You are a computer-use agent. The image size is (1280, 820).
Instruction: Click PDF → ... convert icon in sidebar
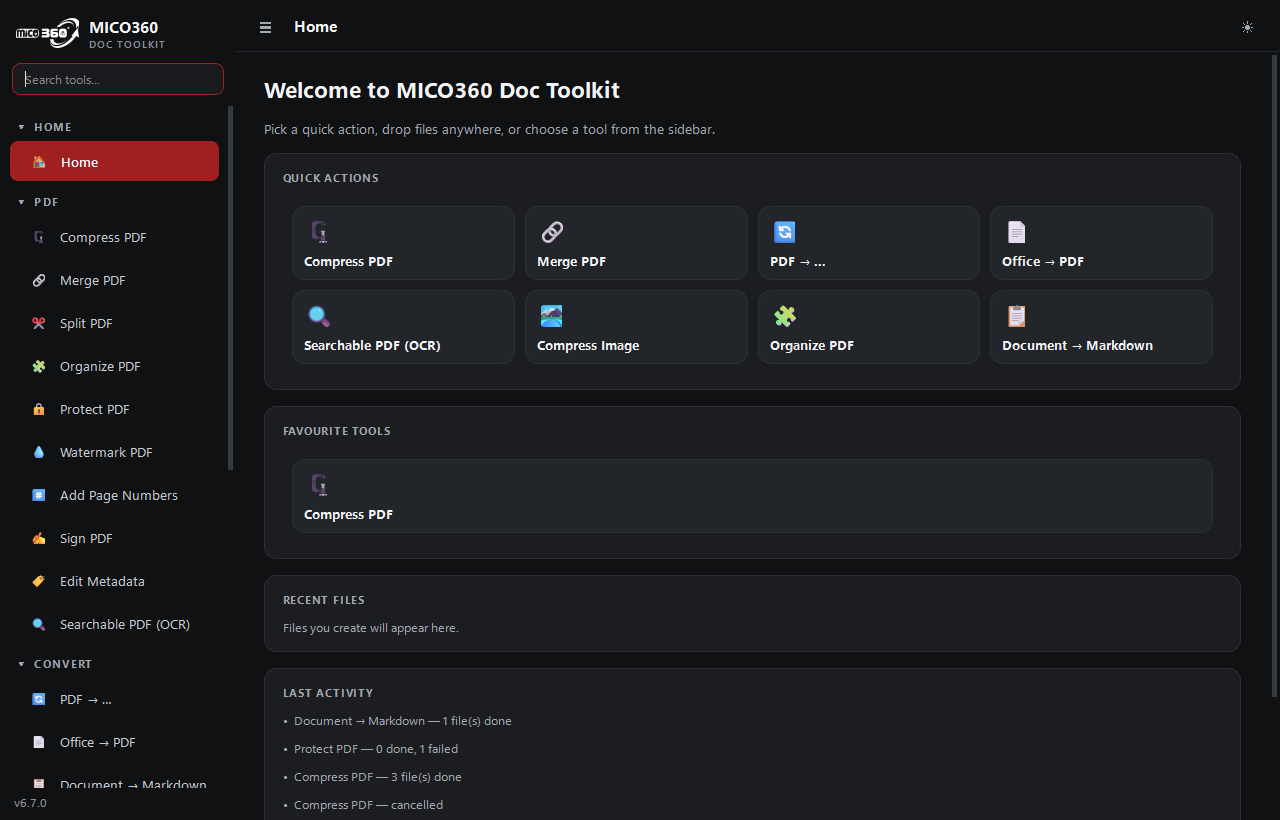coord(39,700)
